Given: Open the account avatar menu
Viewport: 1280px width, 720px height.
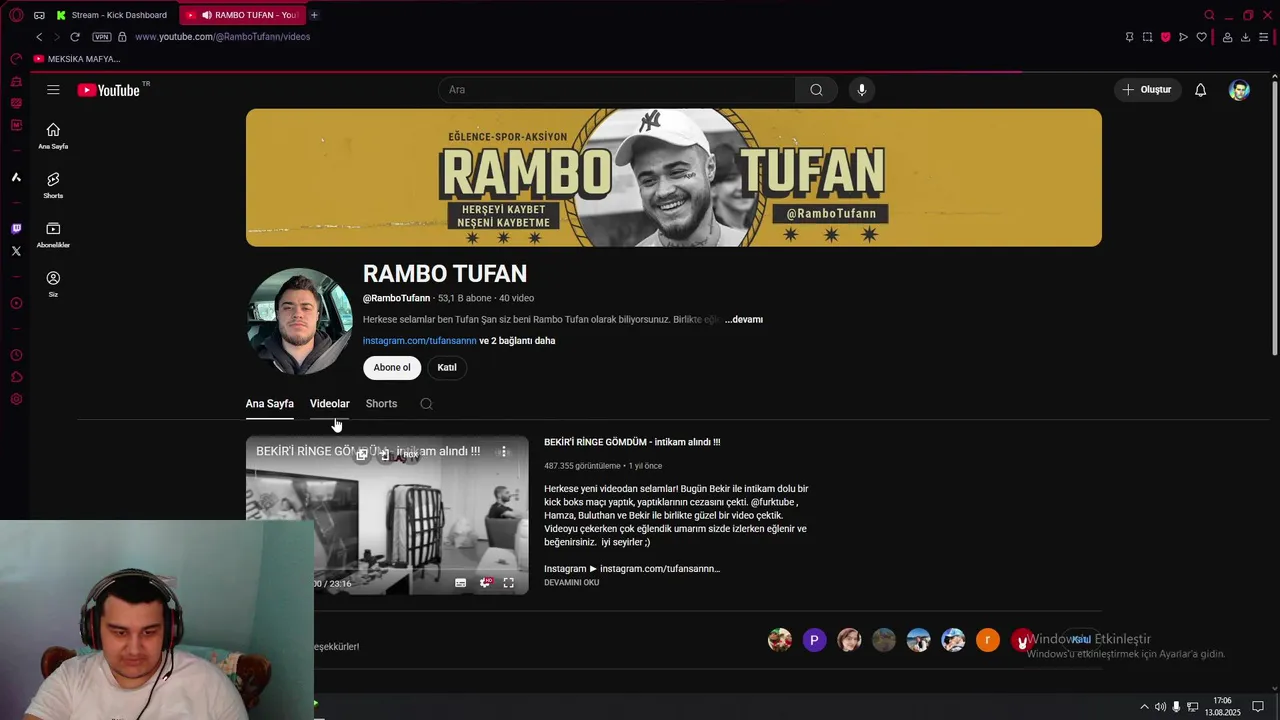Looking at the screenshot, I should [x=1239, y=90].
